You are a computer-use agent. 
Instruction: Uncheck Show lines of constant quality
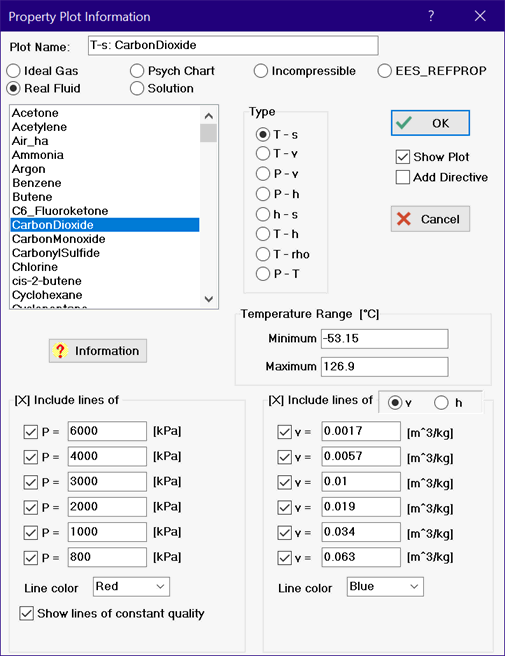coord(27,613)
